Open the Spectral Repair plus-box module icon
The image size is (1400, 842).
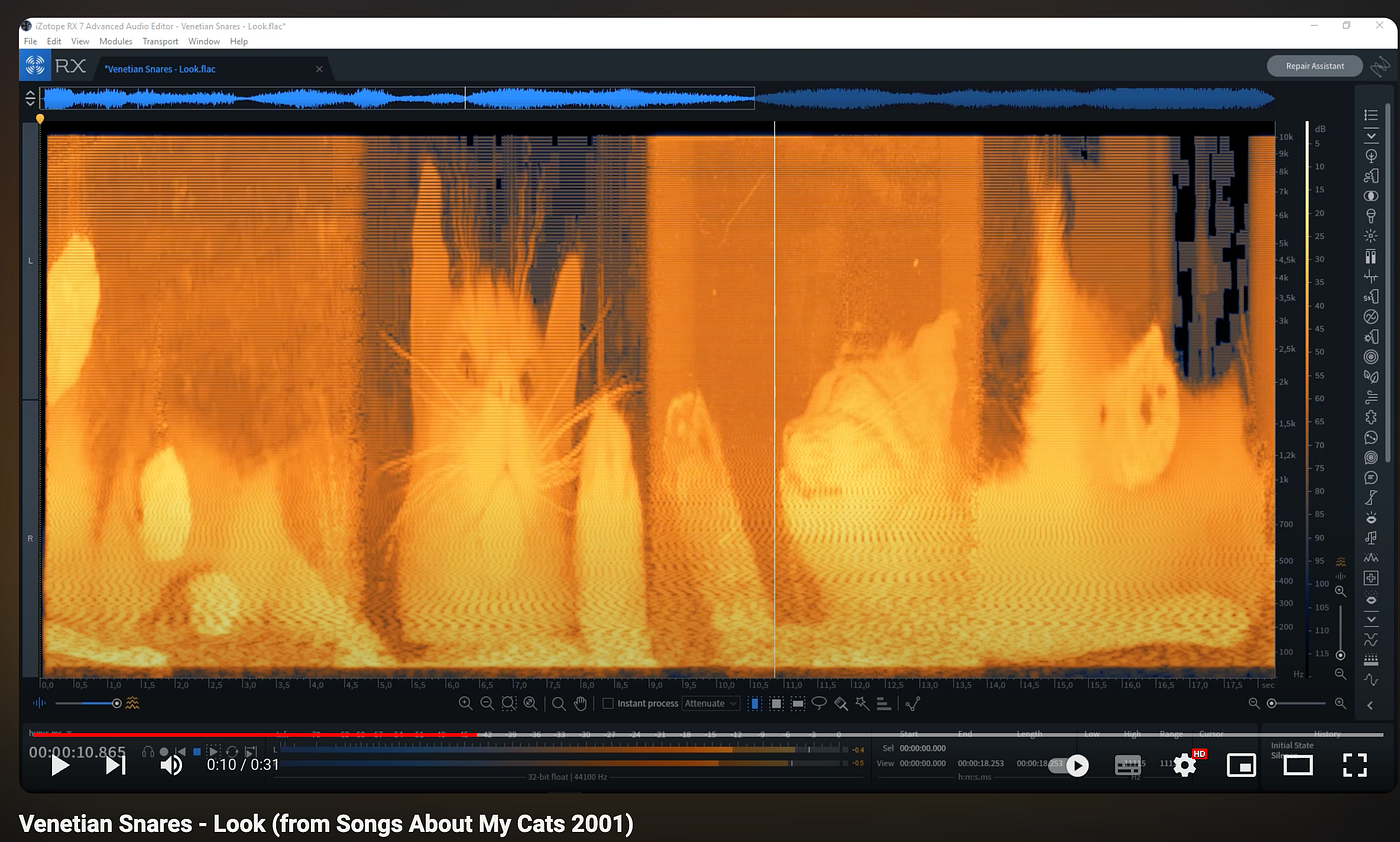(x=1371, y=577)
